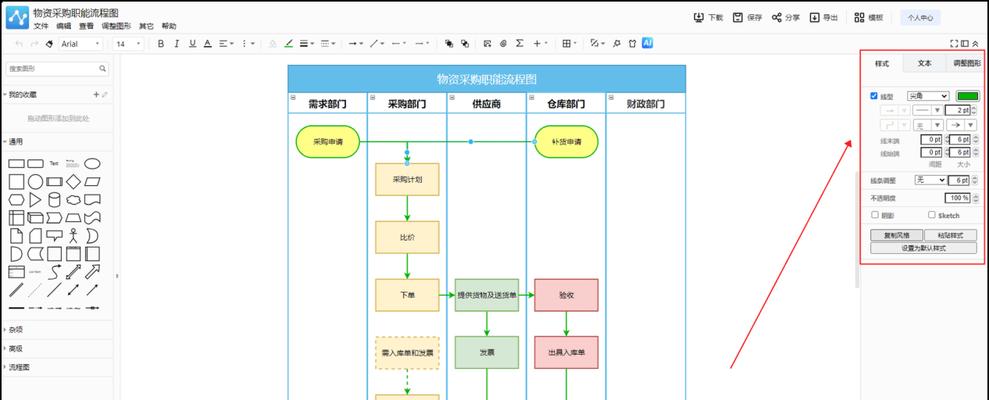The width and height of the screenshot is (989, 400).
Task: Open the waypoint line style dropdown
Action: tap(377, 44)
